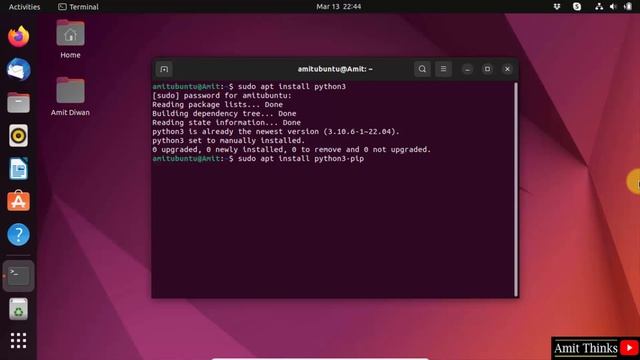
Task: Click the terminal title amitubuntu@Amit
Action: (x=335, y=69)
